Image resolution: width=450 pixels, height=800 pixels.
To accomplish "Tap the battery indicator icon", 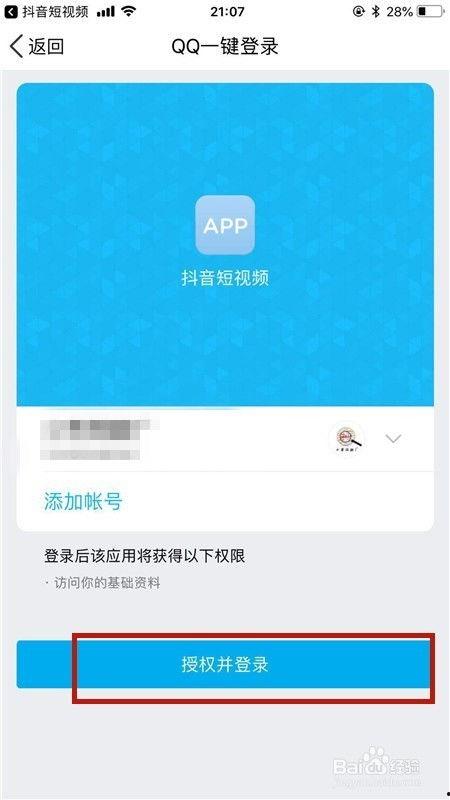I will pyautogui.click(x=430, y=12).
